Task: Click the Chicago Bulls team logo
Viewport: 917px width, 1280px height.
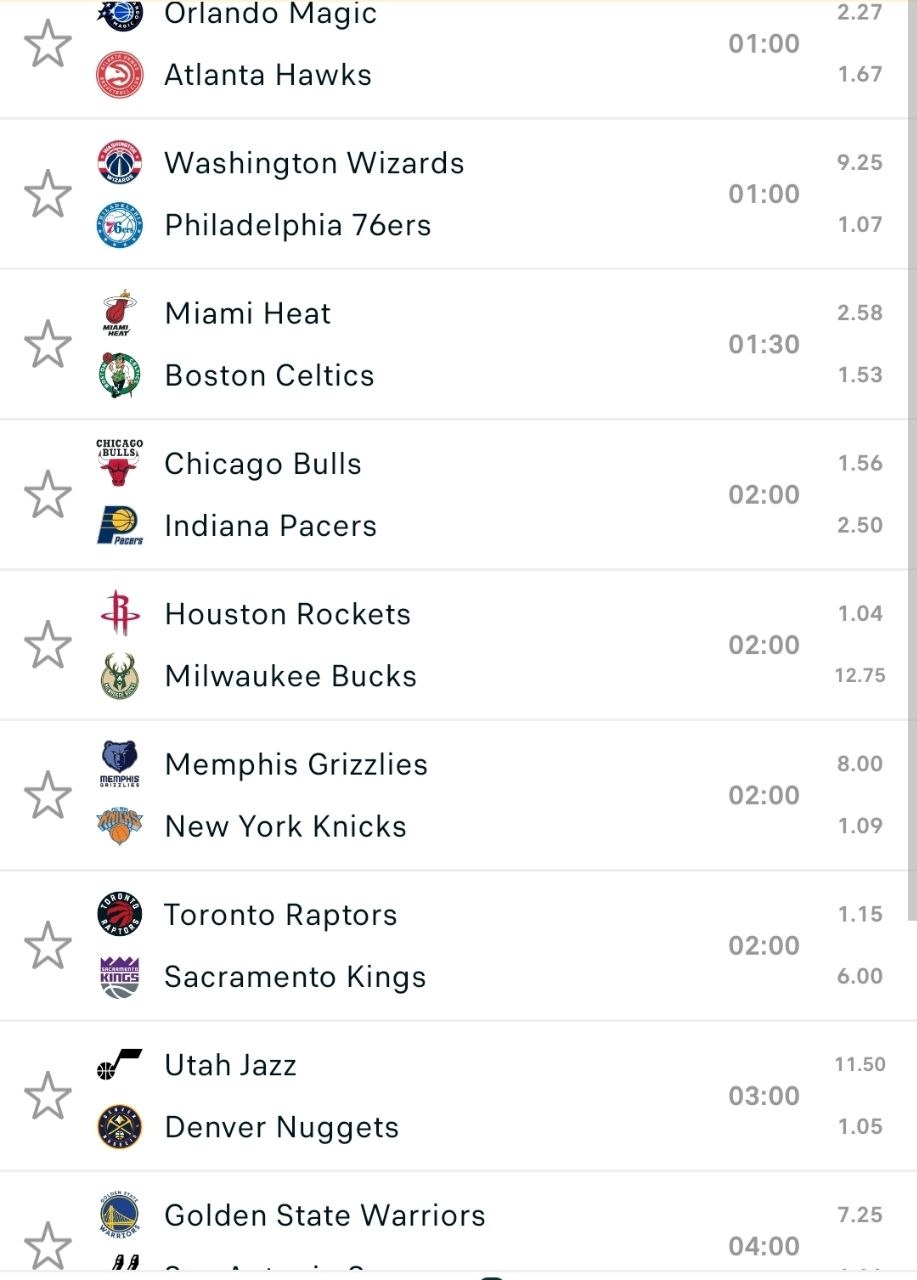Action: (120, 463)
